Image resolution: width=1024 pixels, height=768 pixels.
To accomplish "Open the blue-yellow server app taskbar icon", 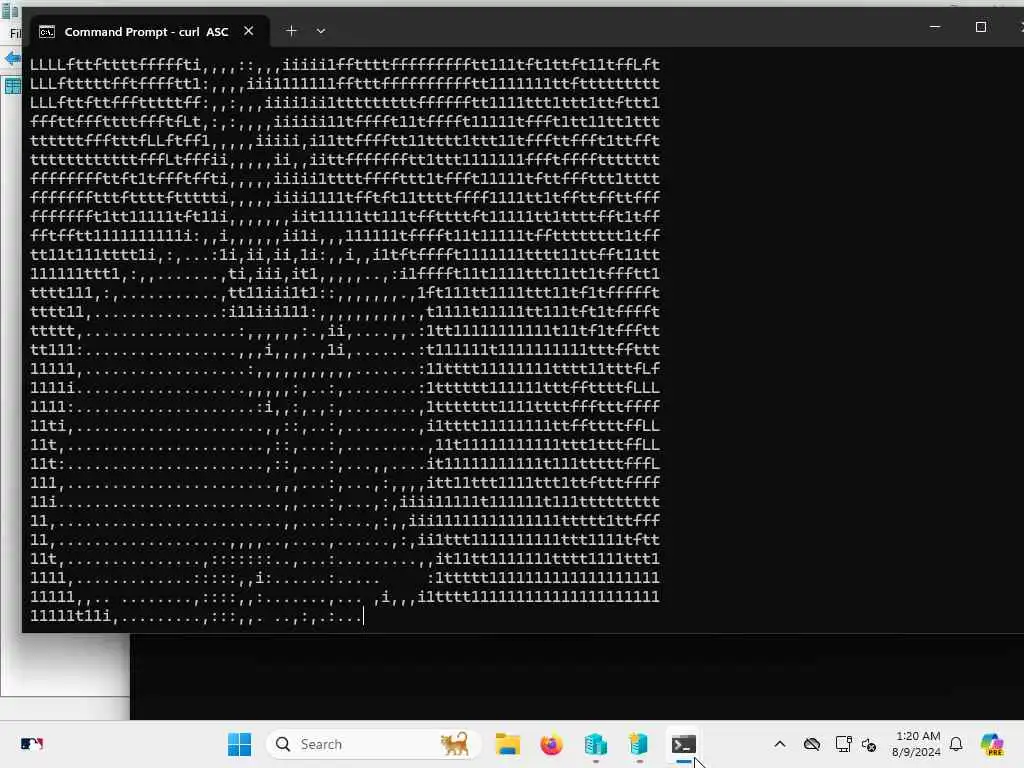I will pyautogui.click(x=639, y=744).
